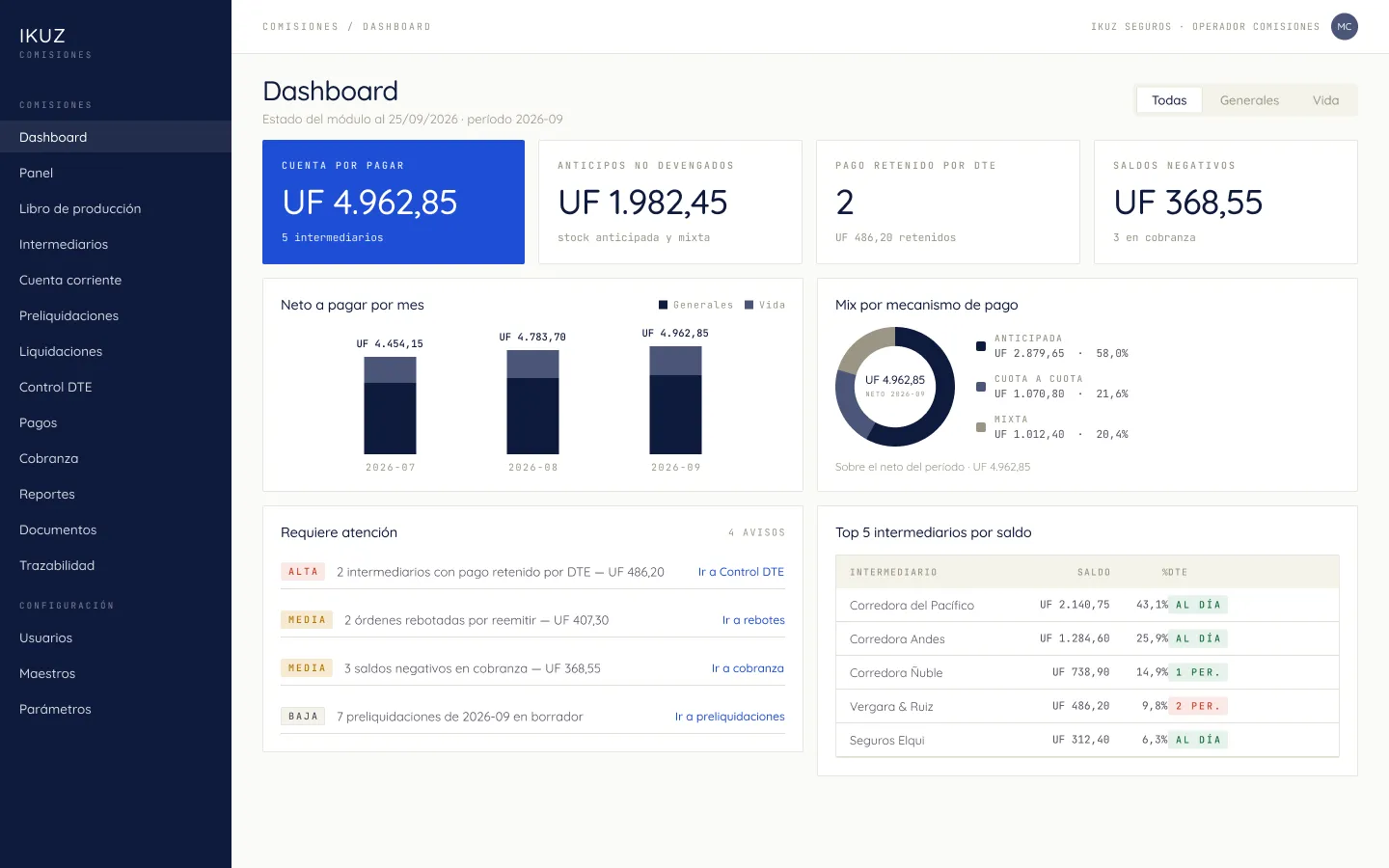The width and height of the screenshot is (1389, 868).
Task: Click the Pago retenido por DTE card
Action: click(948, 202)
